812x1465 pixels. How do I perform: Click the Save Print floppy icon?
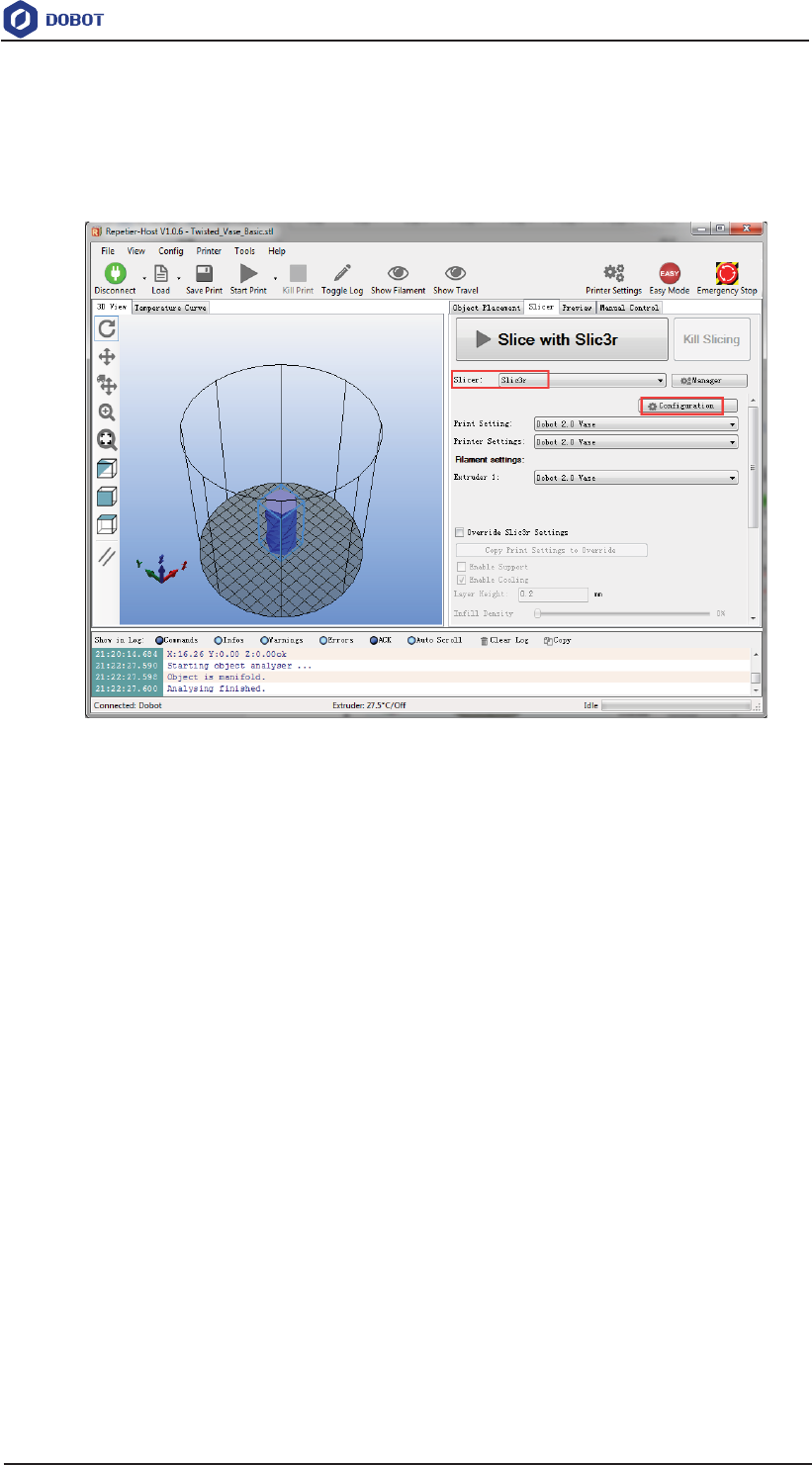pyautogui.click(x=204, y=274)
